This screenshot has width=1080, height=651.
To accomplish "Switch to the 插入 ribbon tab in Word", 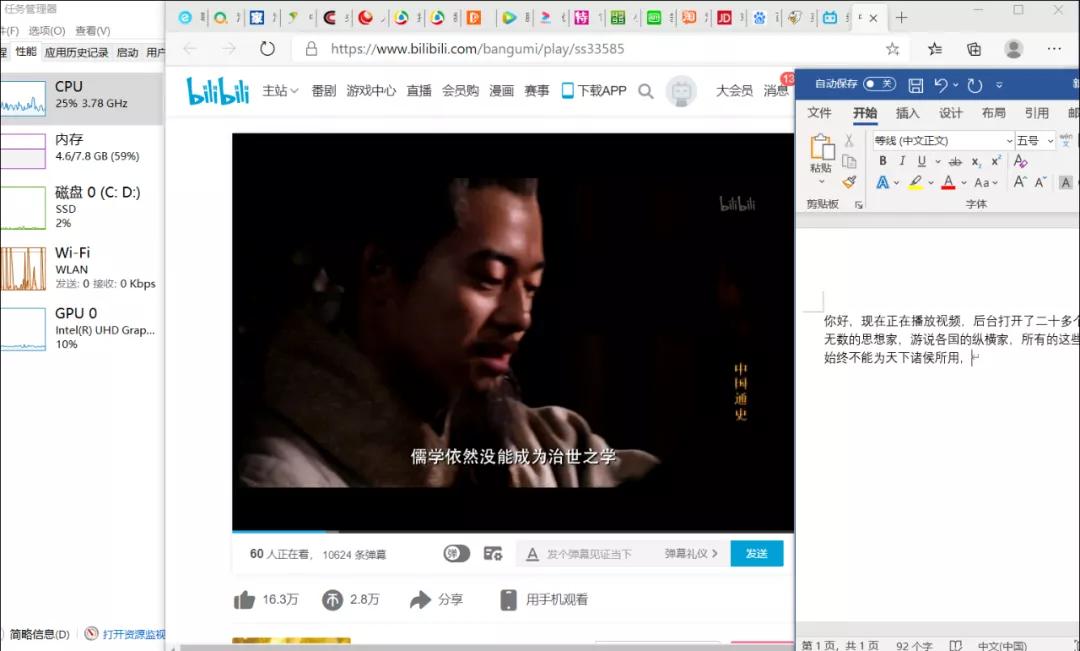I will (x=909, y=112).
